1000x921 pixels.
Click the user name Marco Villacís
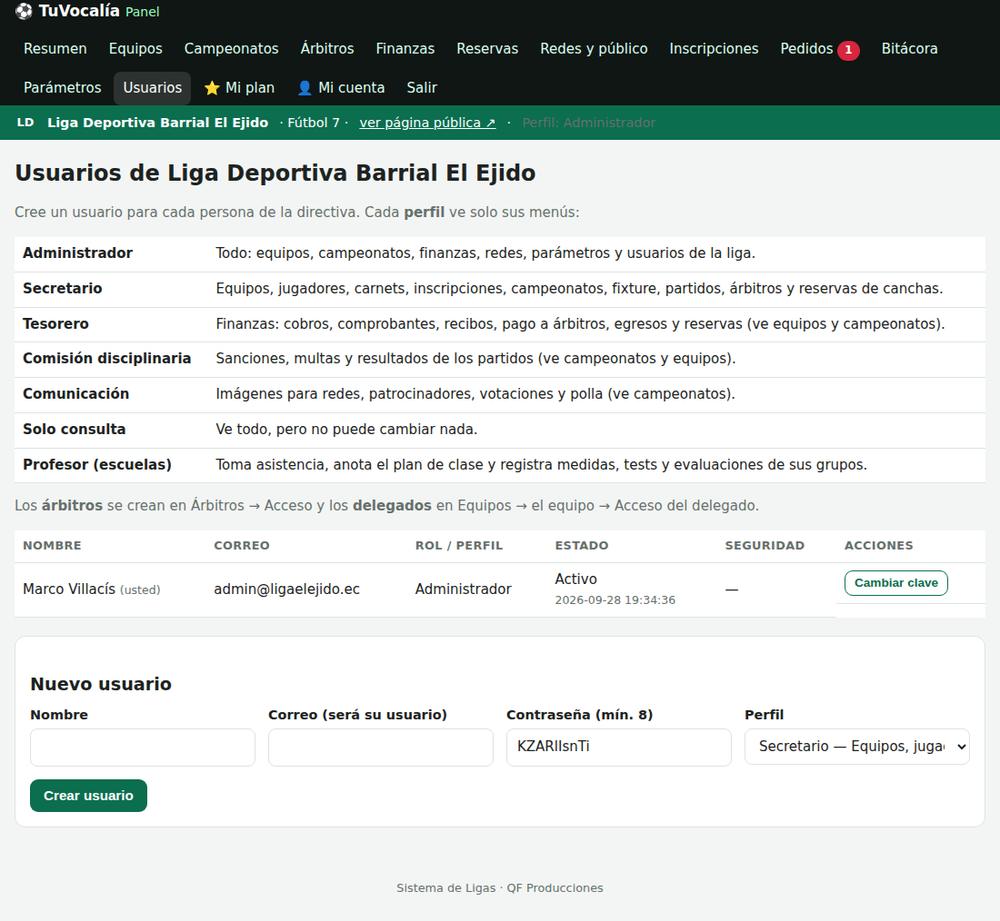coord(69,589)
